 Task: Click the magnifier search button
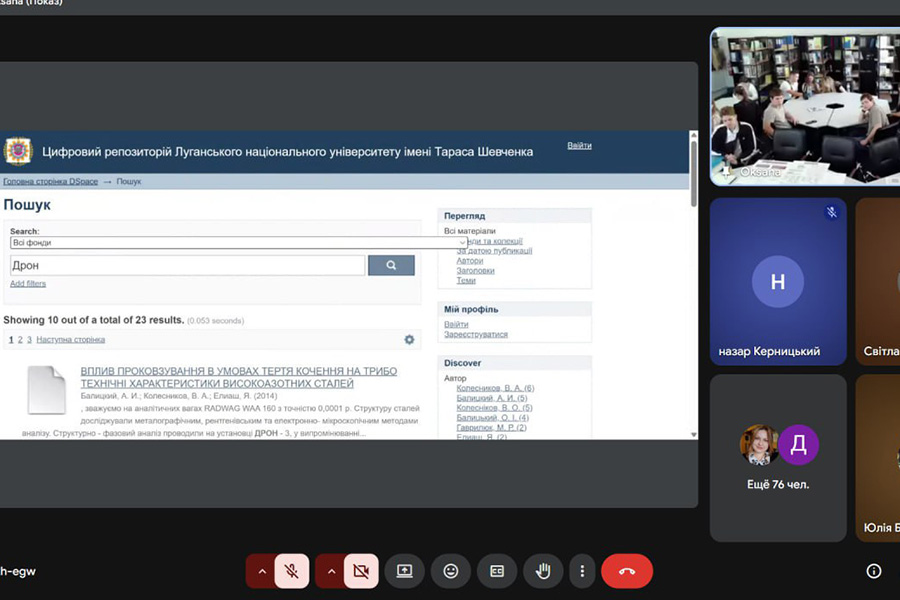(x=391, y=265)
